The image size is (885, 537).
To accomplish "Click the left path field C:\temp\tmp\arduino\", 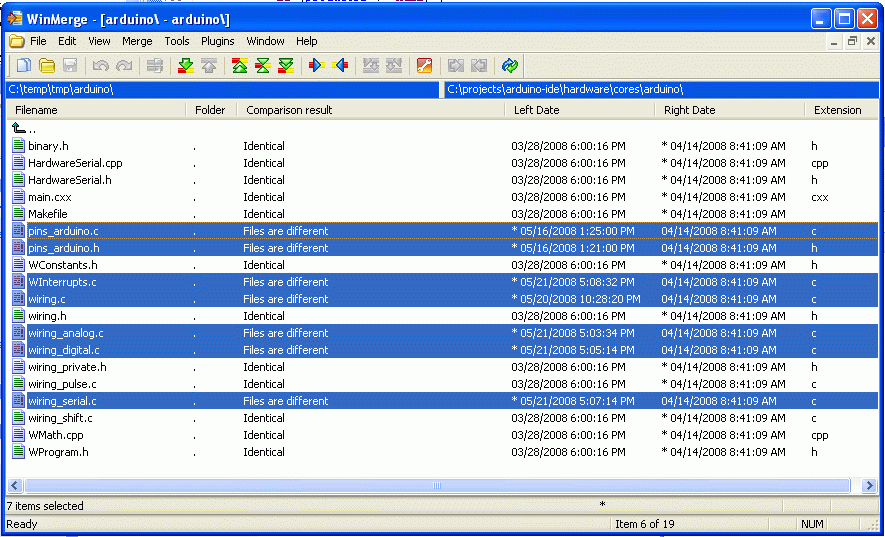I will pyautogui.click(x=222, y=89).
